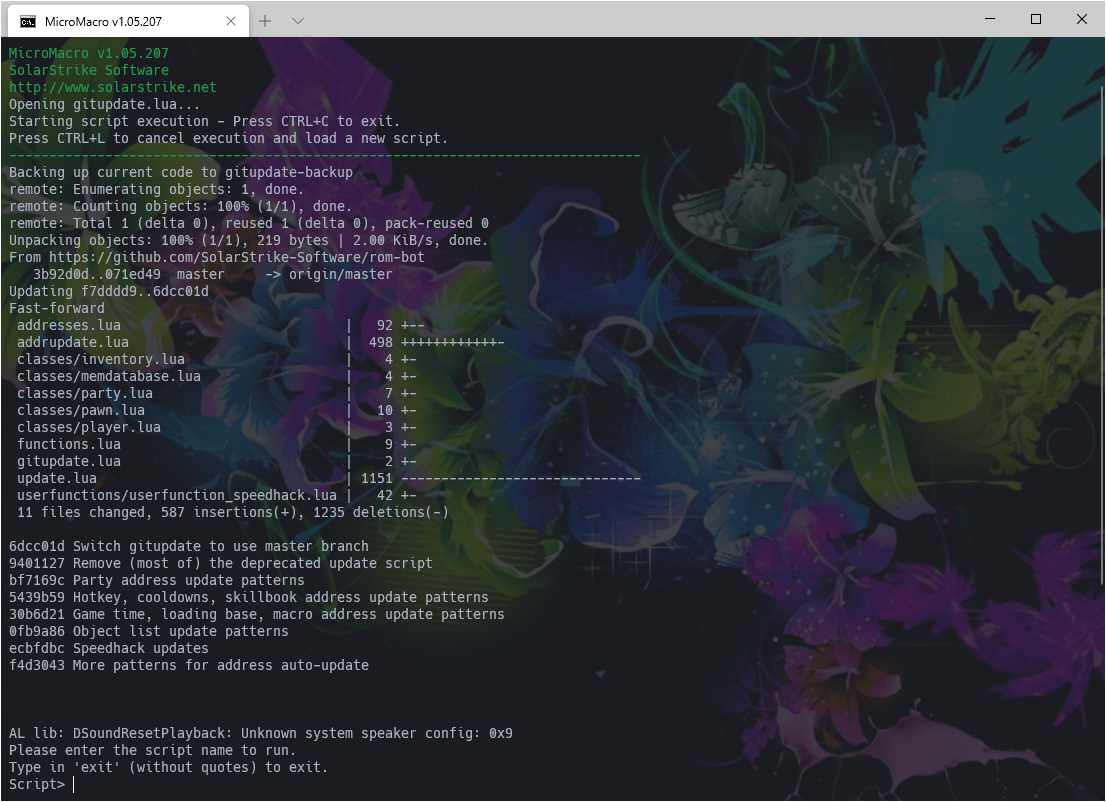Select the MicroMacro v1.05.207 tab title

(x=105, y=21)
